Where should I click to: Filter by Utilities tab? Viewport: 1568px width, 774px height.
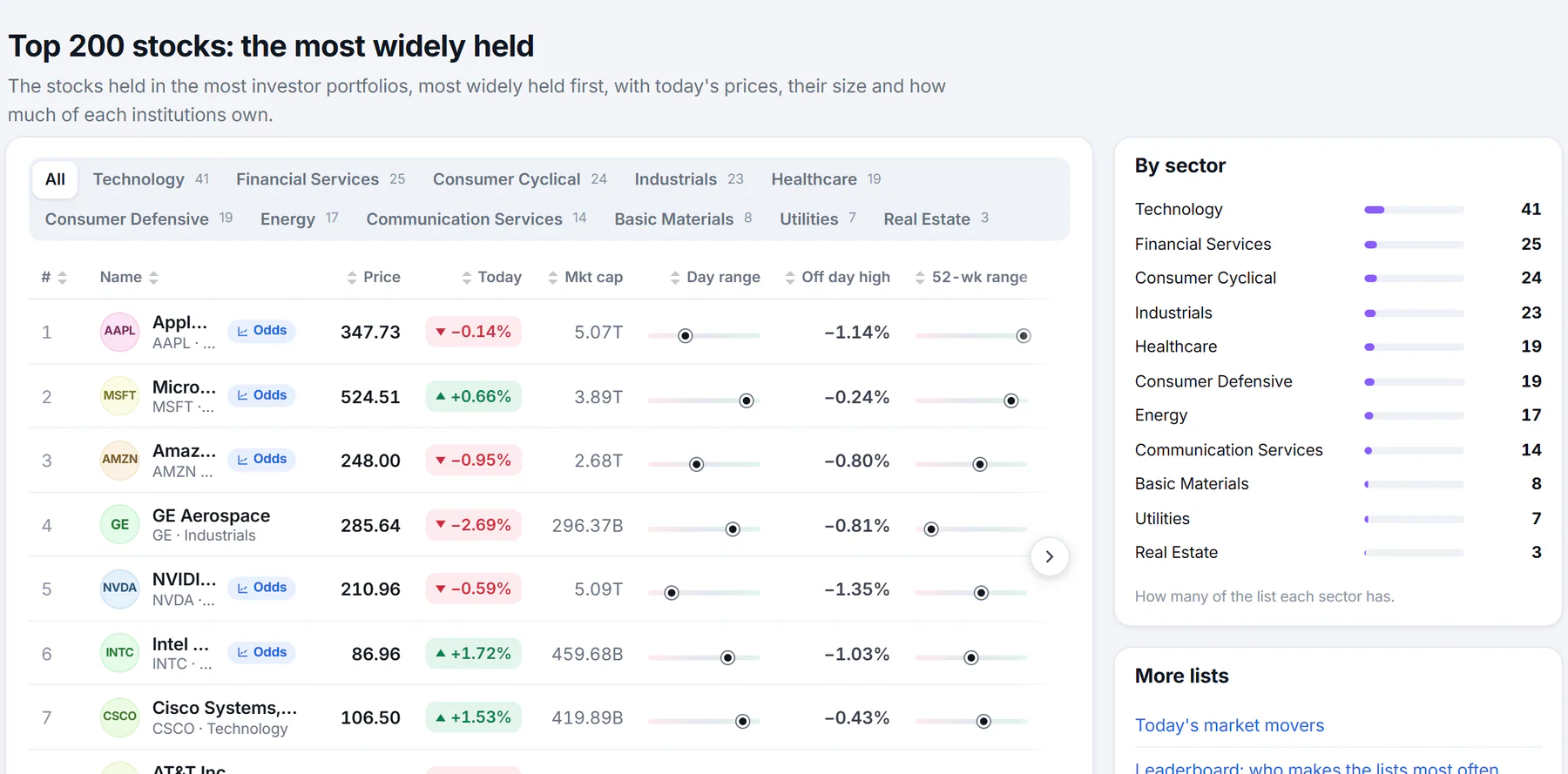coord(818,219)
